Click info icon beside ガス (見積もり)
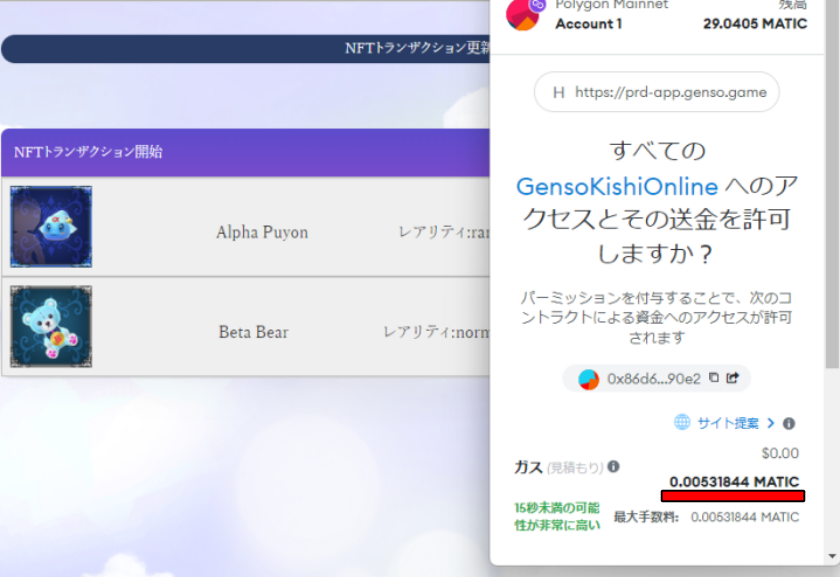840x577 pixels. tap(613, 467)
